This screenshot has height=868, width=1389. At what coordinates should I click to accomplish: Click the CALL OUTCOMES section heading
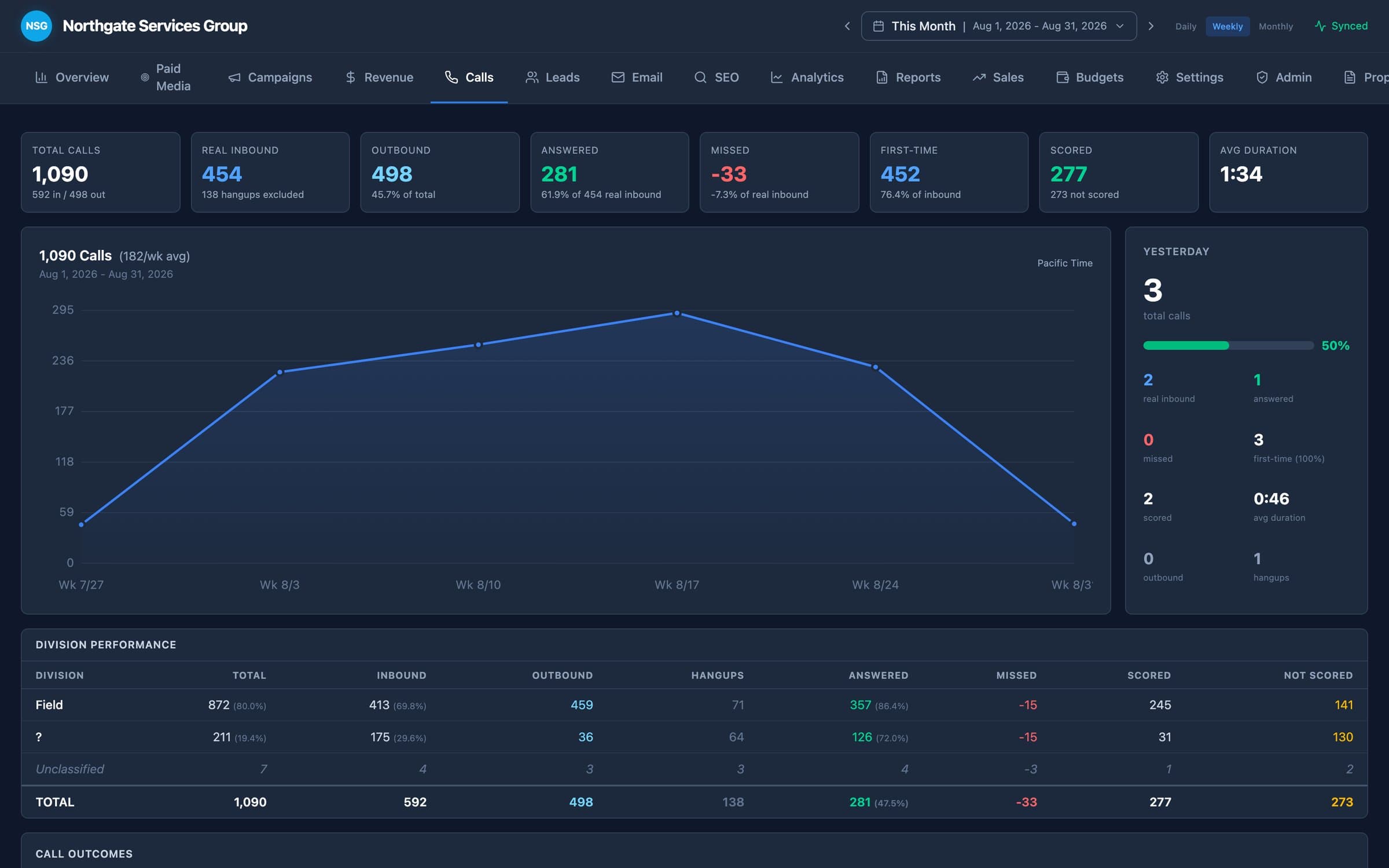click(x=84, y=854)
